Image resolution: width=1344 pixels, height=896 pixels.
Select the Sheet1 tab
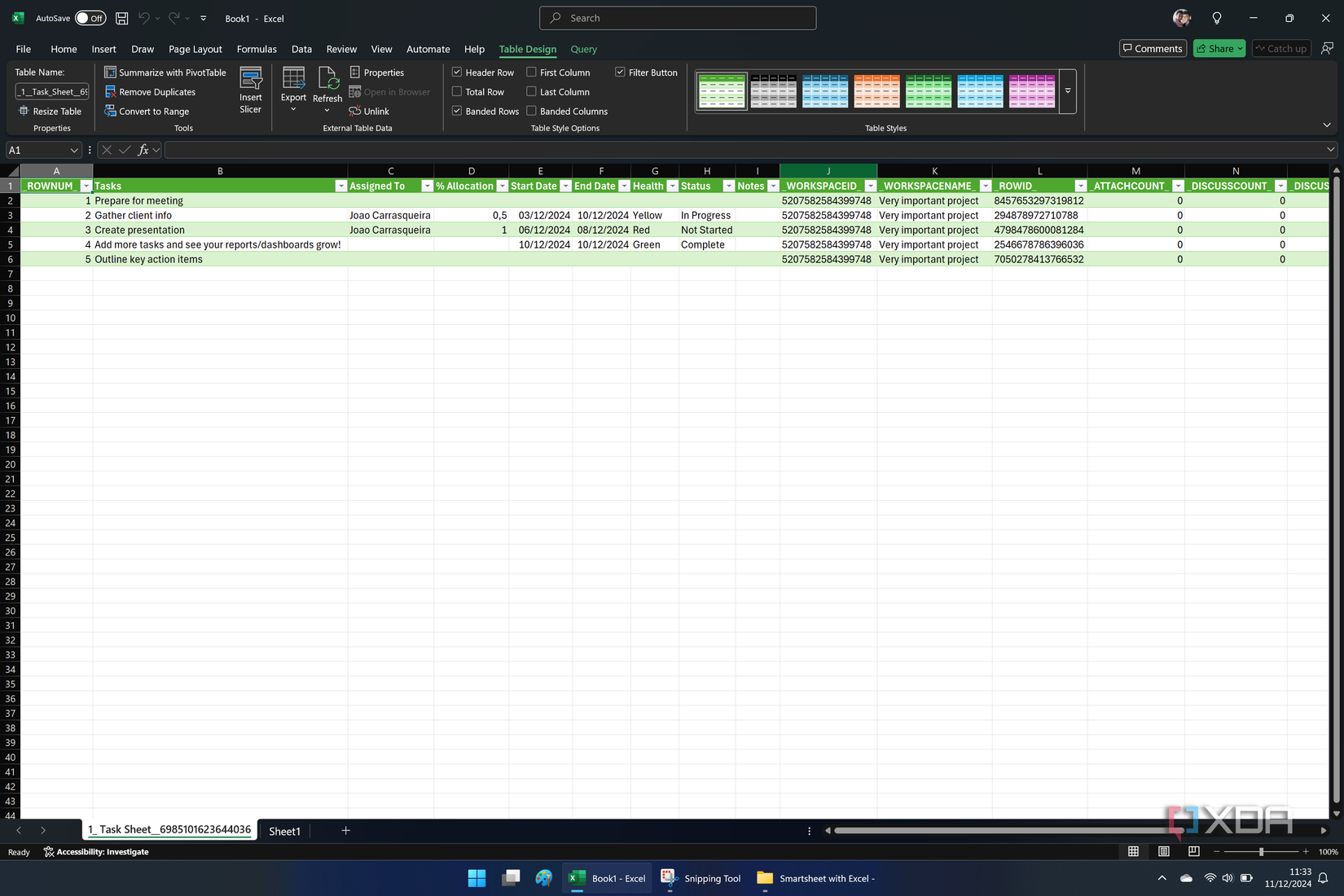[284, 831]
